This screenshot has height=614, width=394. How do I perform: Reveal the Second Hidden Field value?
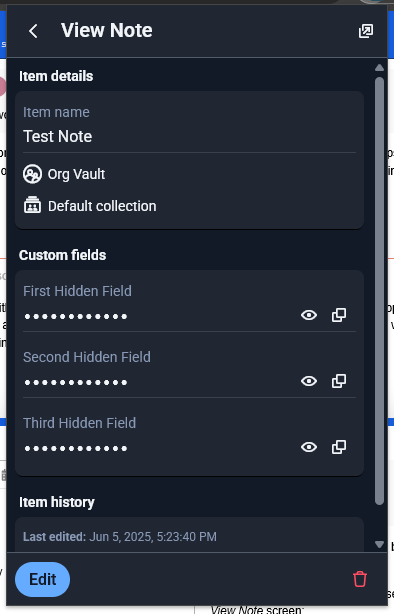309,381
